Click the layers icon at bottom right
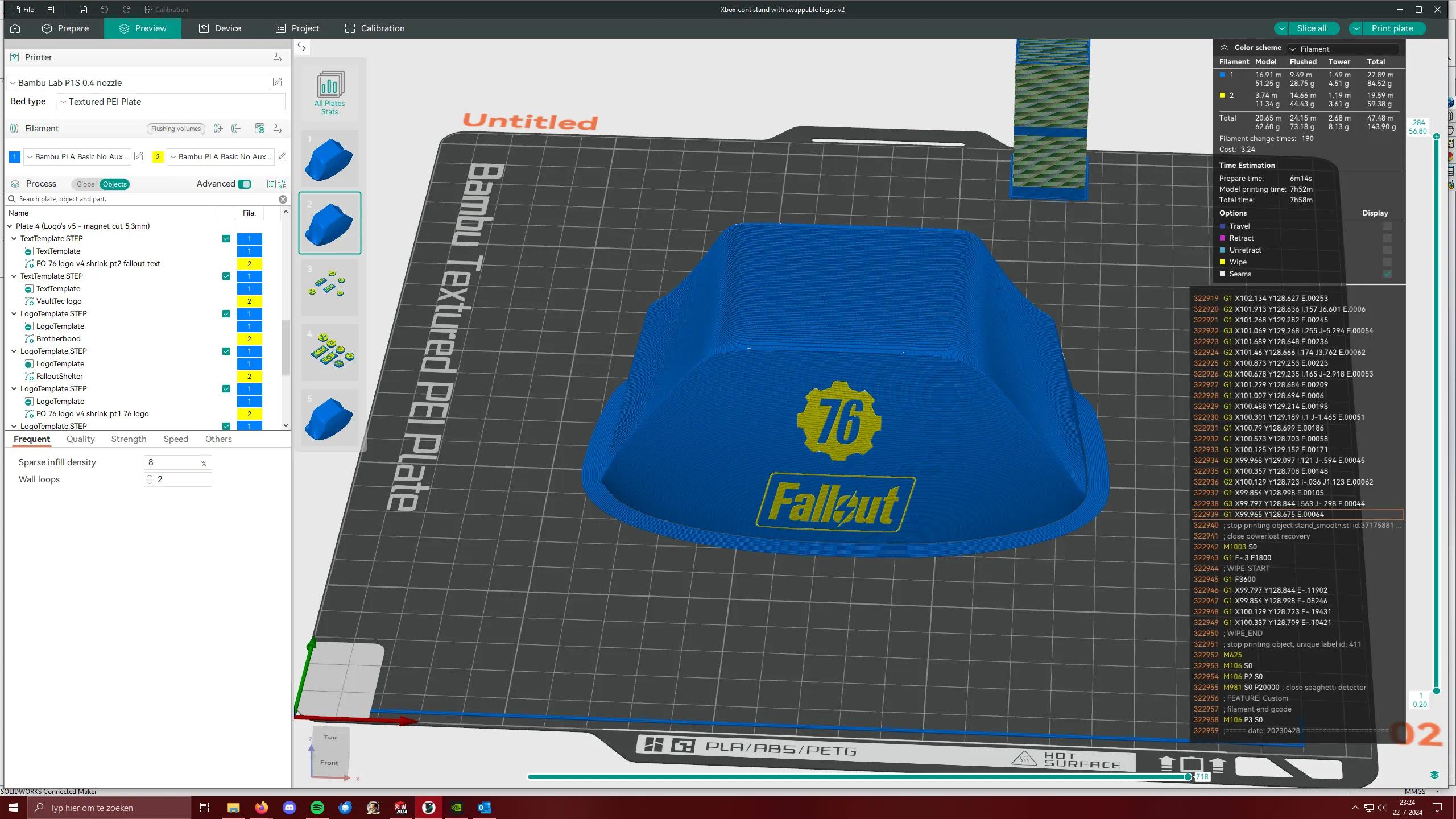The width and height of the screenshot is (1456, 819). tap(1434, 775)
